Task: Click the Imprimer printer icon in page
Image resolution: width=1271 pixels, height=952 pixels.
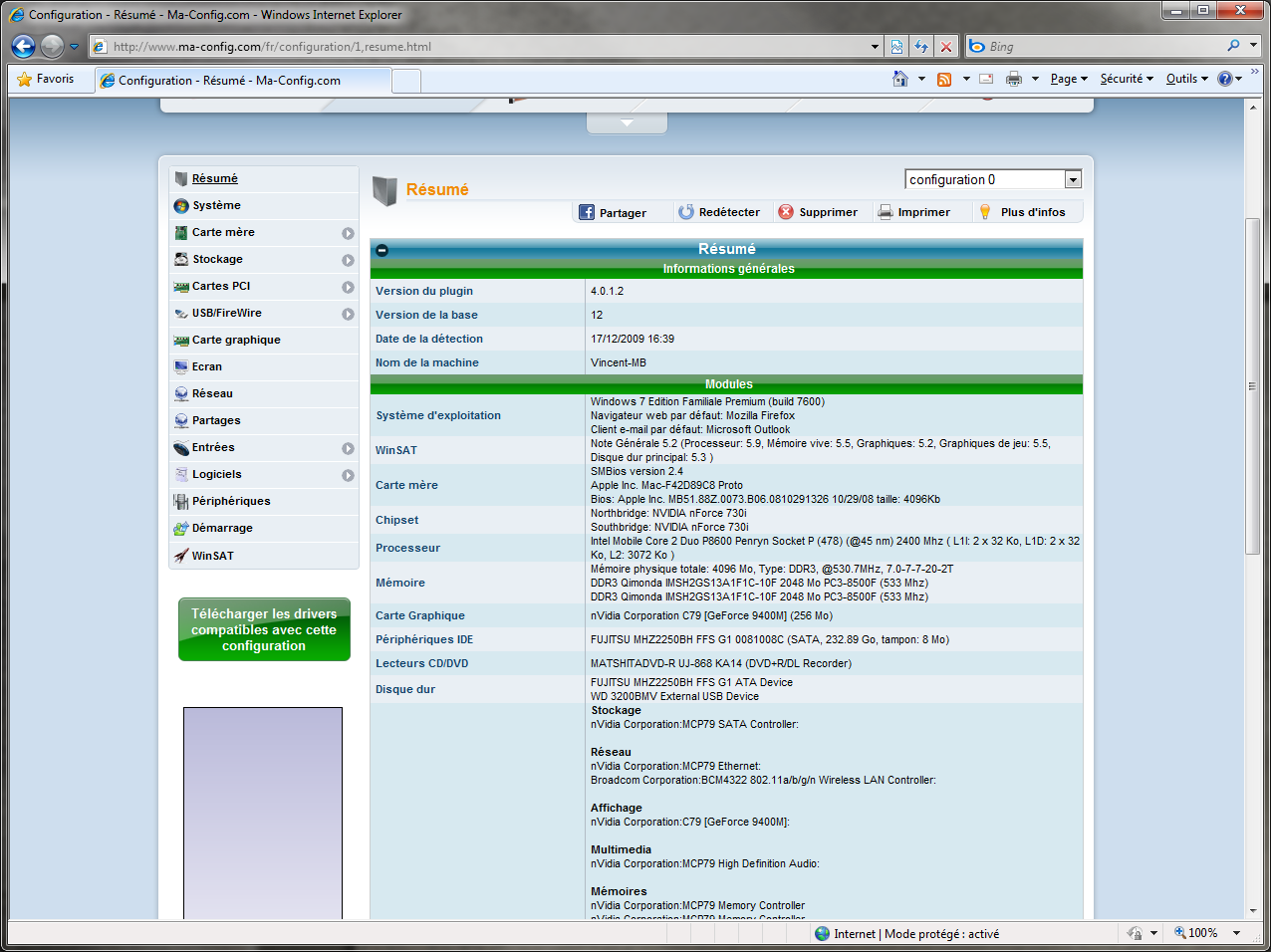Action: [x=886, y=212]
